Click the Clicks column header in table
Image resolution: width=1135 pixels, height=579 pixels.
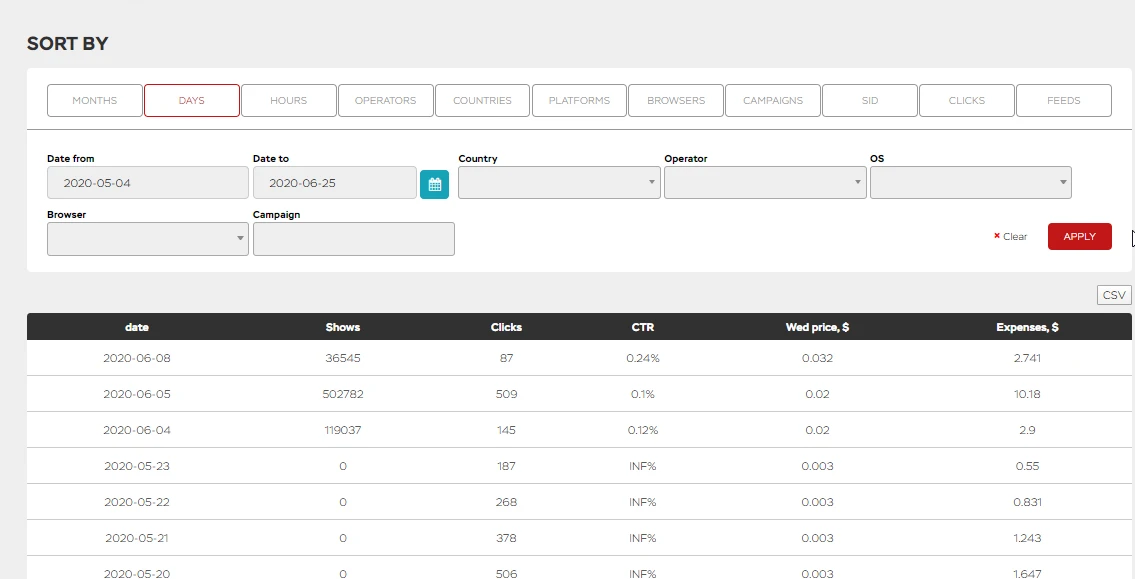[x=506, y=327]
